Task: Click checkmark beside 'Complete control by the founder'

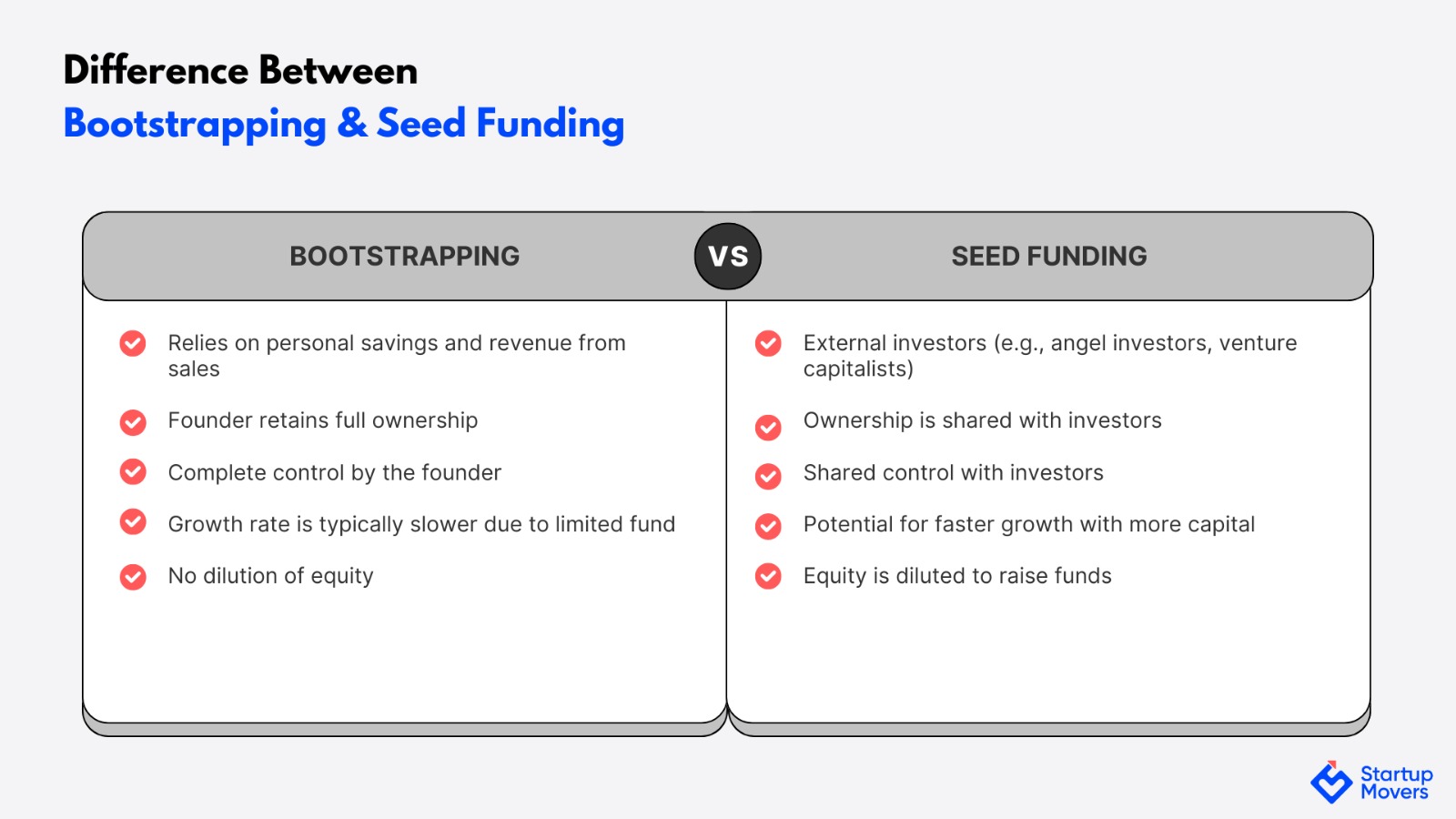Action: 133,471
